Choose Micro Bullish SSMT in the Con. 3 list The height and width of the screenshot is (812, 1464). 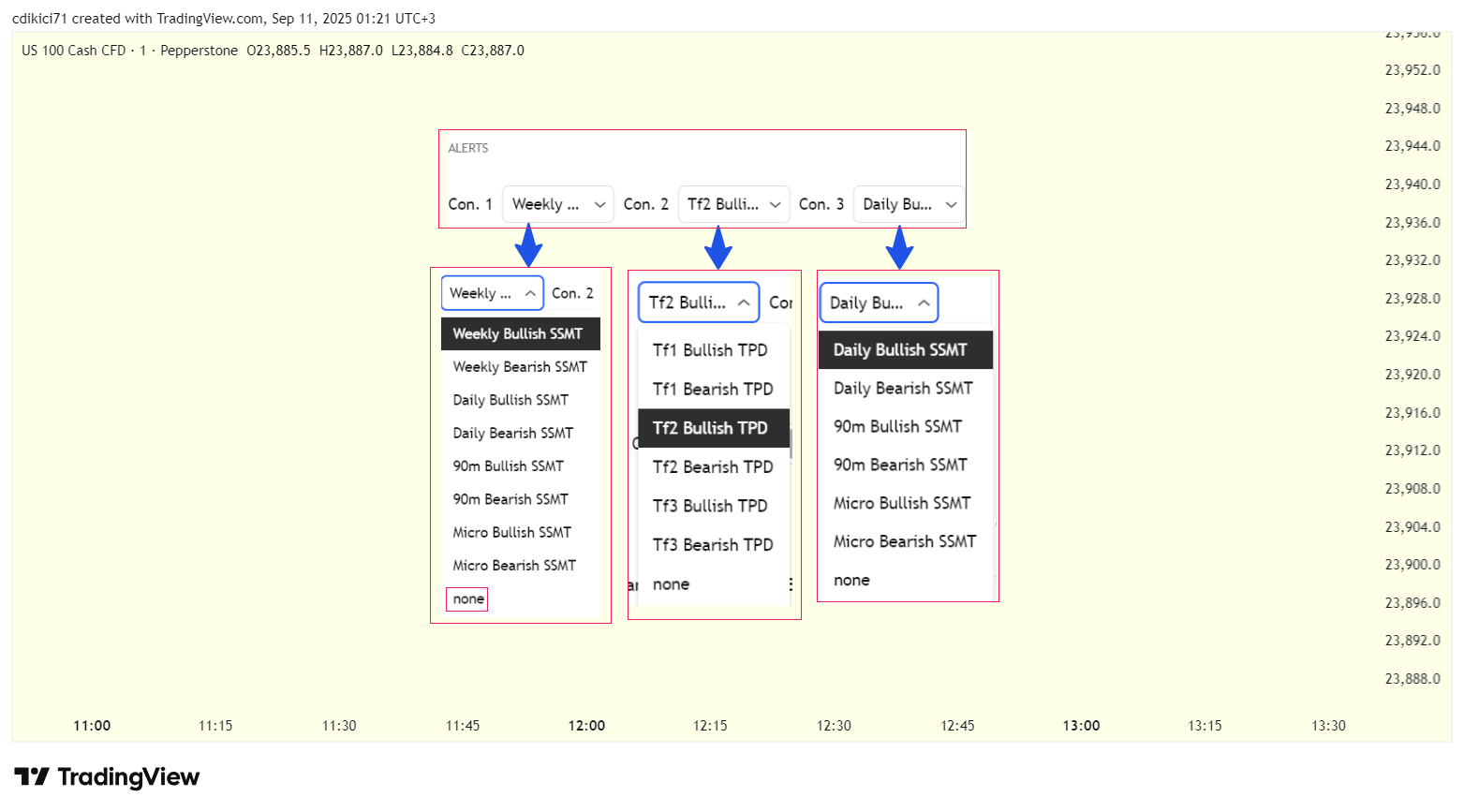point(906,504)
